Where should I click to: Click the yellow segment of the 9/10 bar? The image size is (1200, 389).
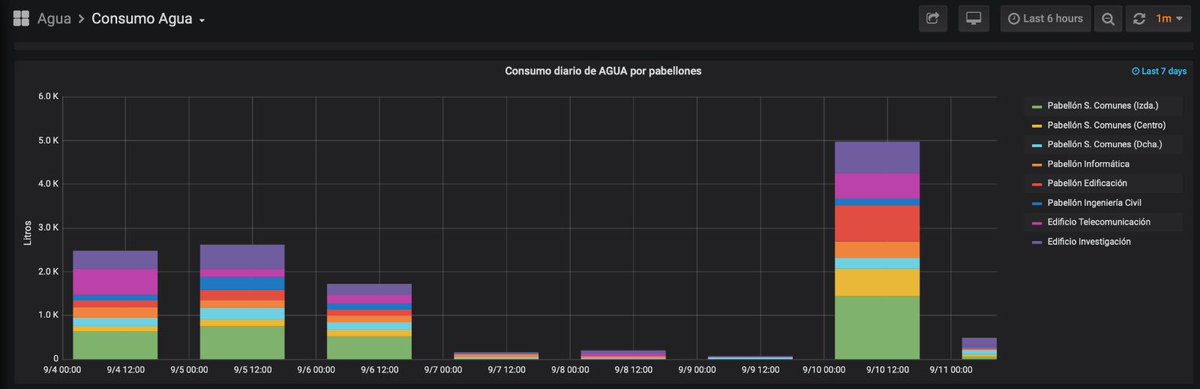tap(877, 282)
